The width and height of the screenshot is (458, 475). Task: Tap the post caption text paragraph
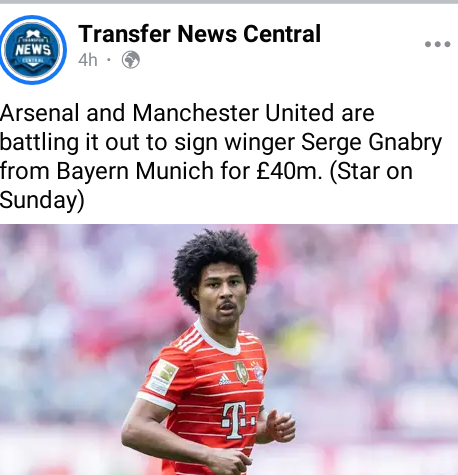(221, 156)
